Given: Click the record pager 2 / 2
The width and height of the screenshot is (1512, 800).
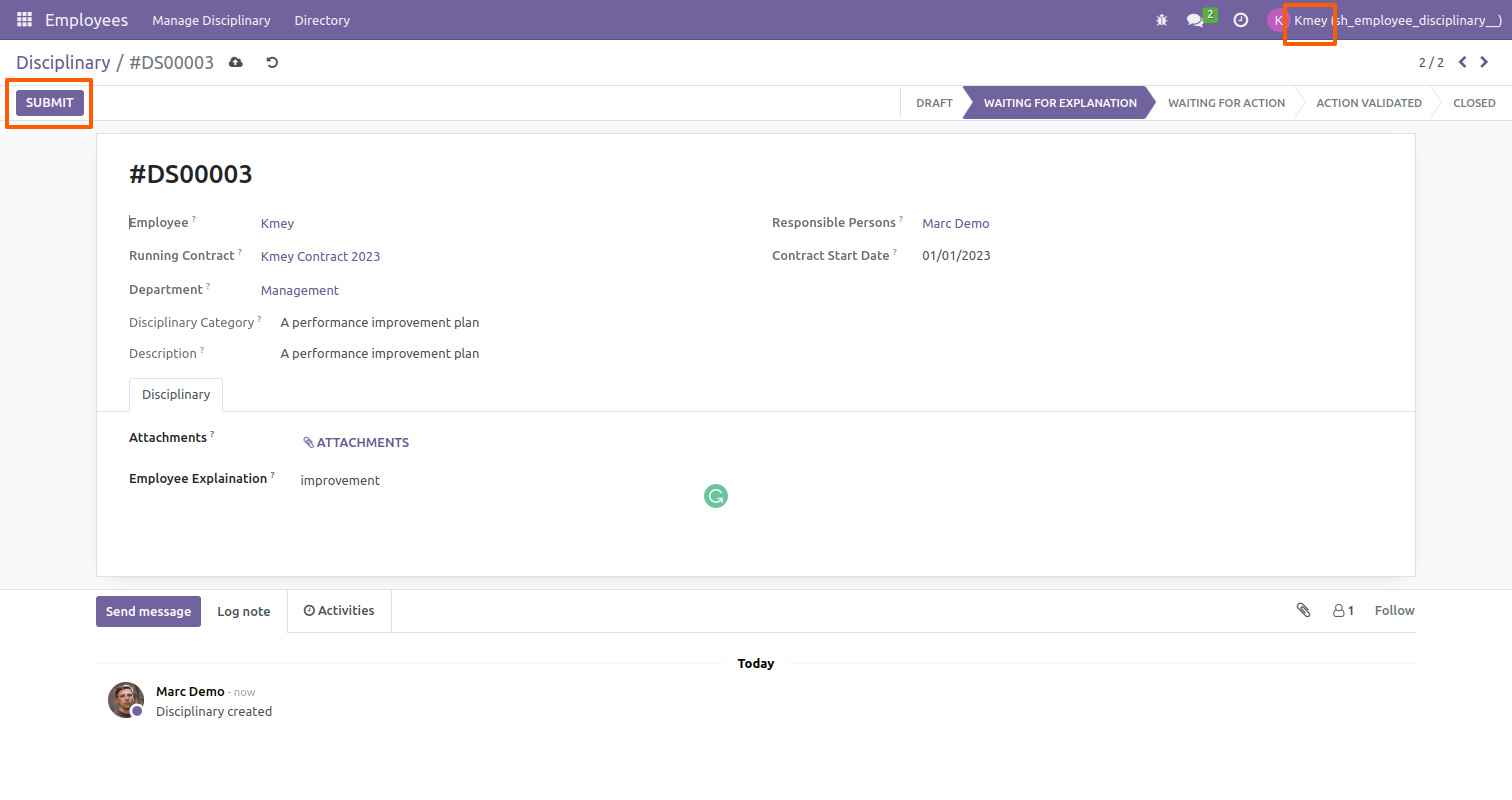Looking at the screenshot, I should (x=1431, y=62).
